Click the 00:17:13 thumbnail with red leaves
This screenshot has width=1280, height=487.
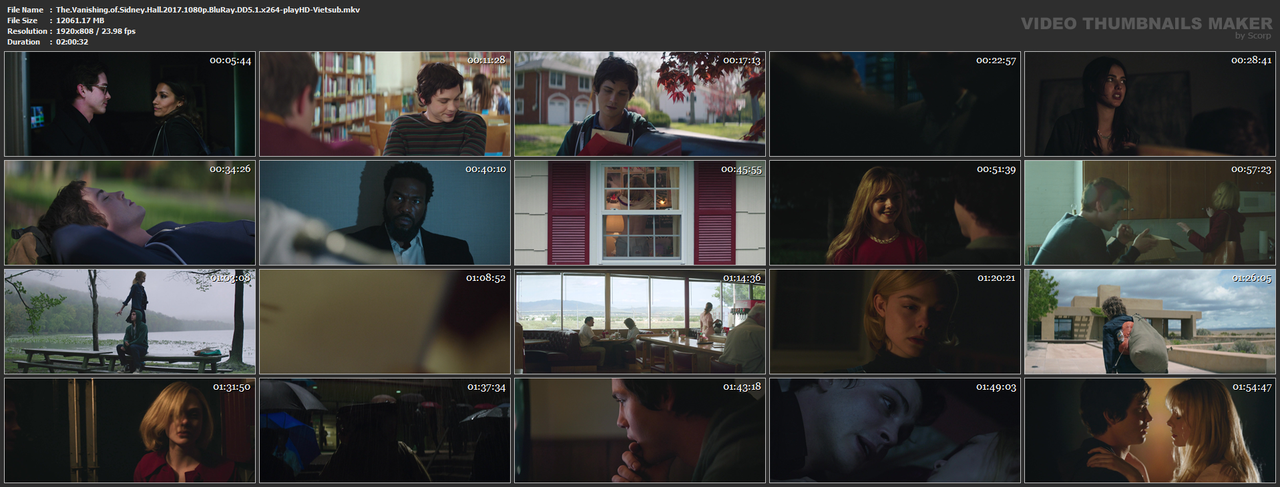[x=640, y=103]
